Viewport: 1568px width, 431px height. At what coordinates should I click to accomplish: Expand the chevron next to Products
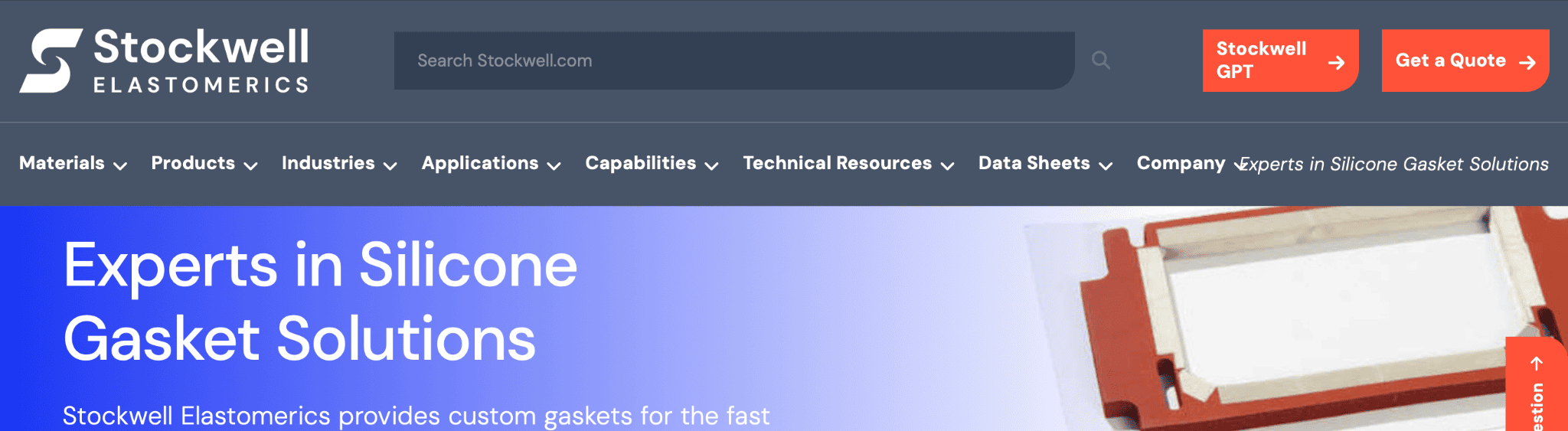coord(250,165)
